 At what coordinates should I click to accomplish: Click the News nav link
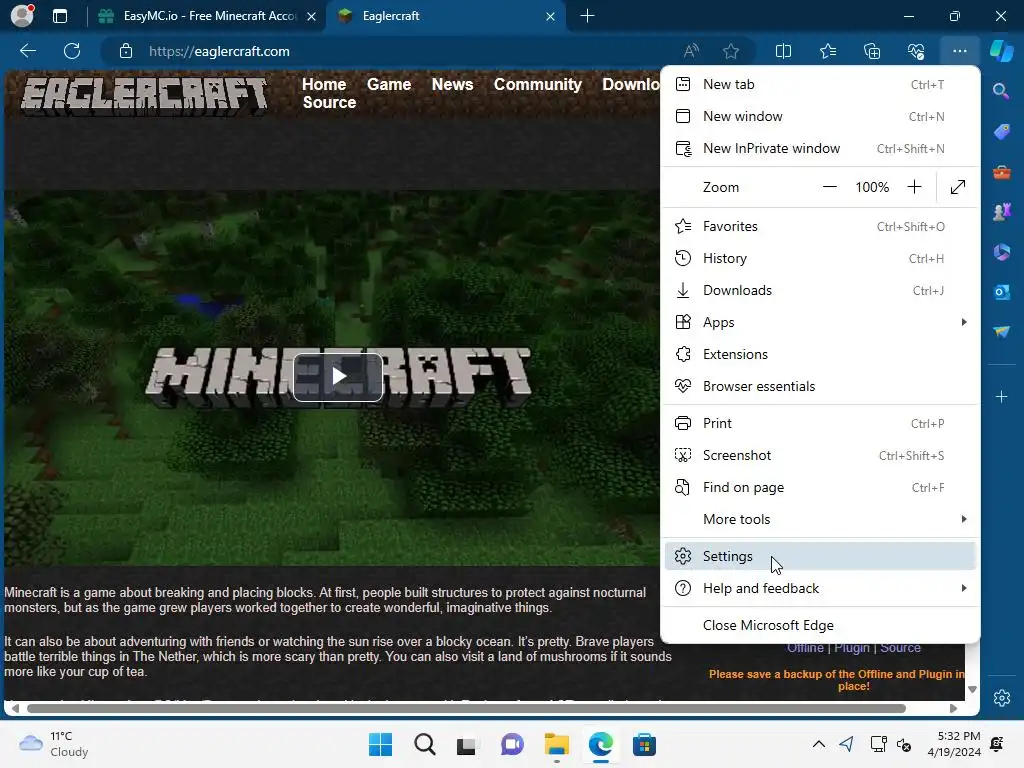tap(452, 84)
